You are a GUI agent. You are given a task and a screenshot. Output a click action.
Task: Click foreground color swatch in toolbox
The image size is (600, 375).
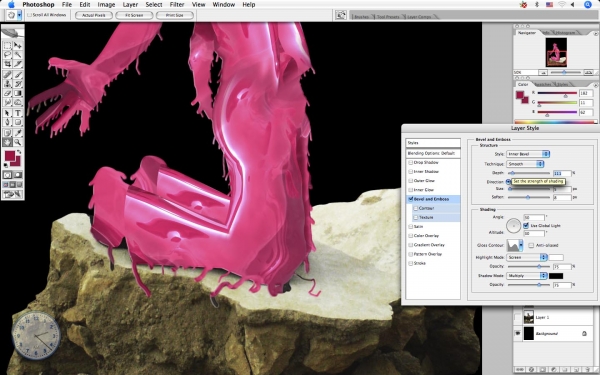coord(10,156)
